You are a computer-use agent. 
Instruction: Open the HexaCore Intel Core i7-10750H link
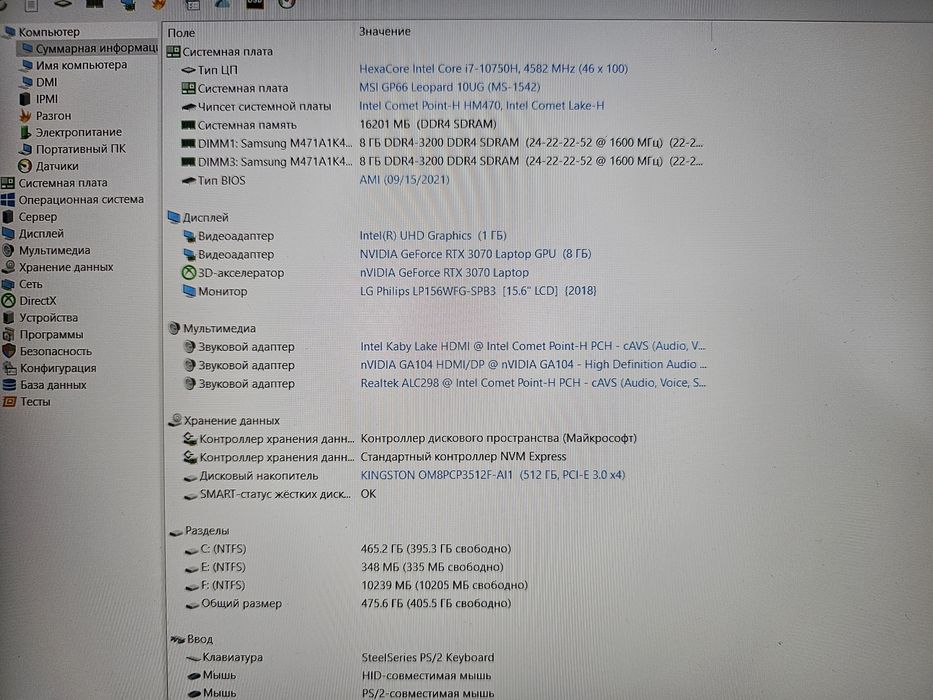tap(493, 69)
